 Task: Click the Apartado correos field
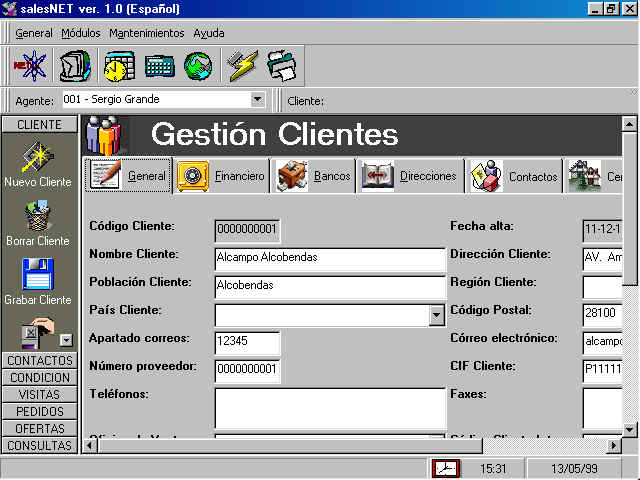pos(247,343)
